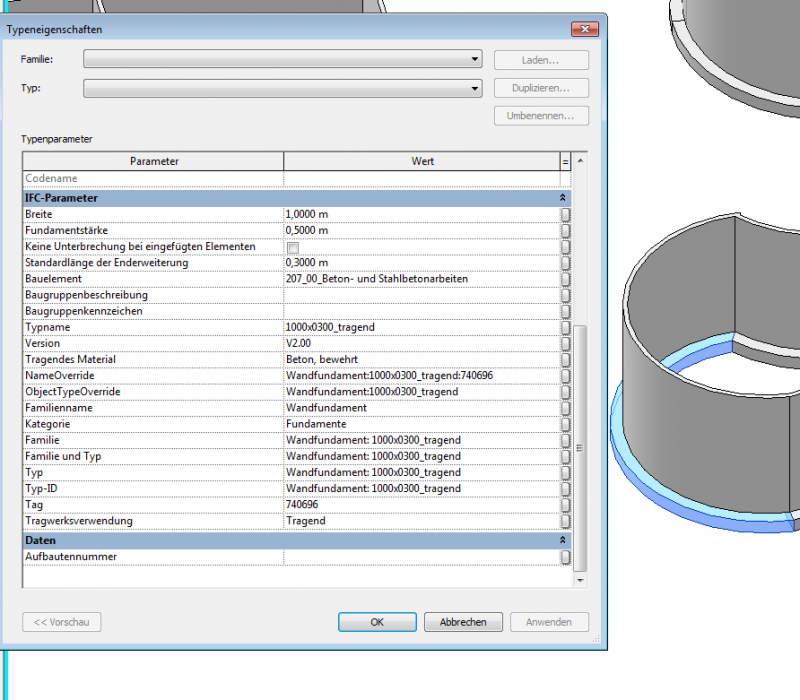
Task: Click the scroll-down arrow of the parameter list
Action: click(580, 580)
